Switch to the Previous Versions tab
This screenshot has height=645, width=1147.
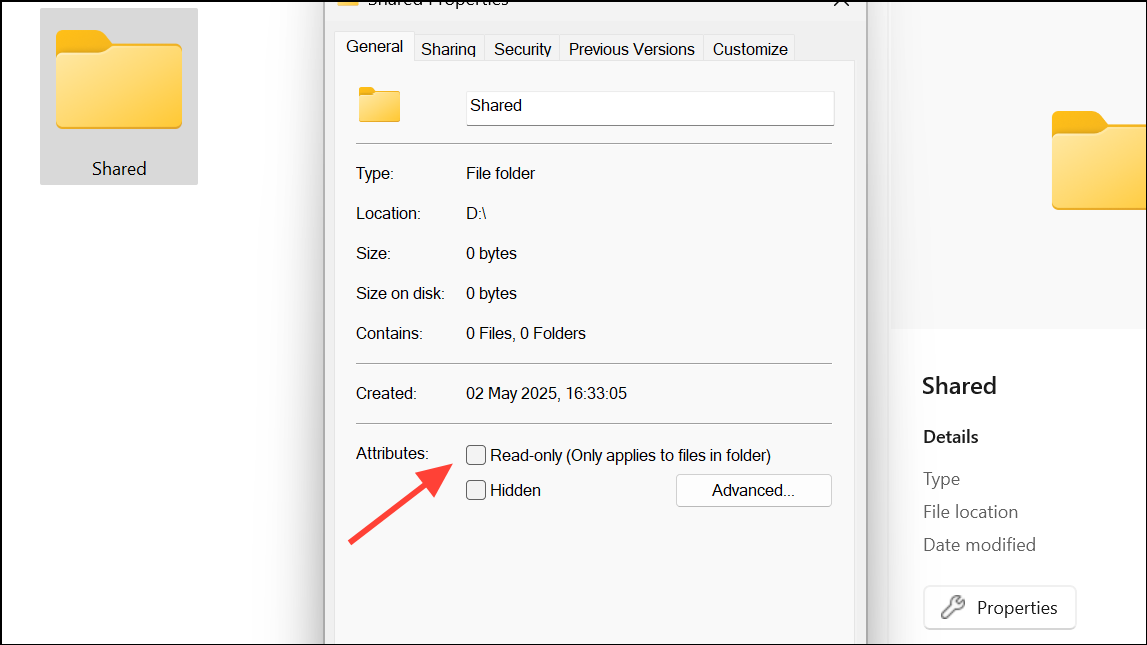pyautogui.click(x=630, y=48)
